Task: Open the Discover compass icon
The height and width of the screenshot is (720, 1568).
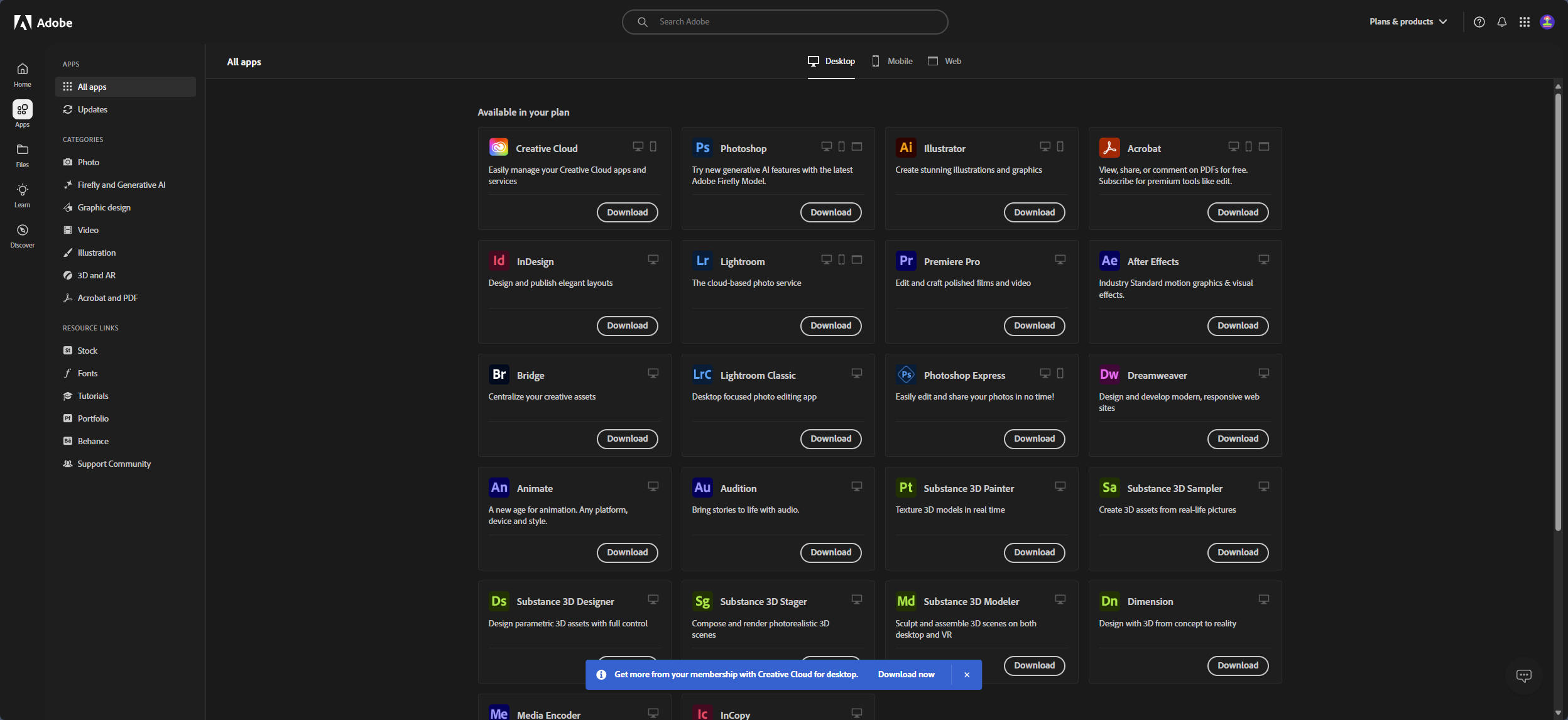Action: (x=23, y=230)
